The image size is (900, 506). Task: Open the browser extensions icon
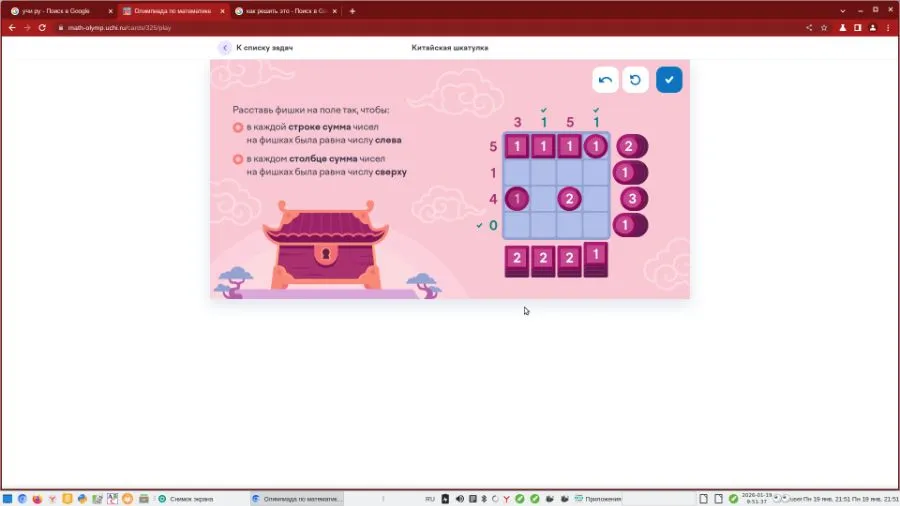coord(843,28)
